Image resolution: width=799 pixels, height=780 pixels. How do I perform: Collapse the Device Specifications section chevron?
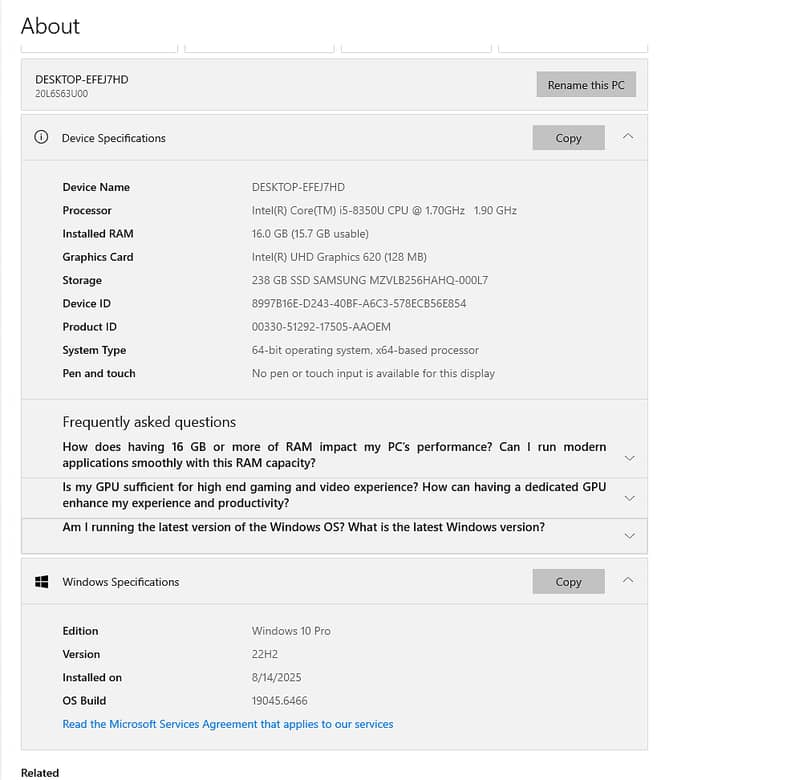pos(628,137)
